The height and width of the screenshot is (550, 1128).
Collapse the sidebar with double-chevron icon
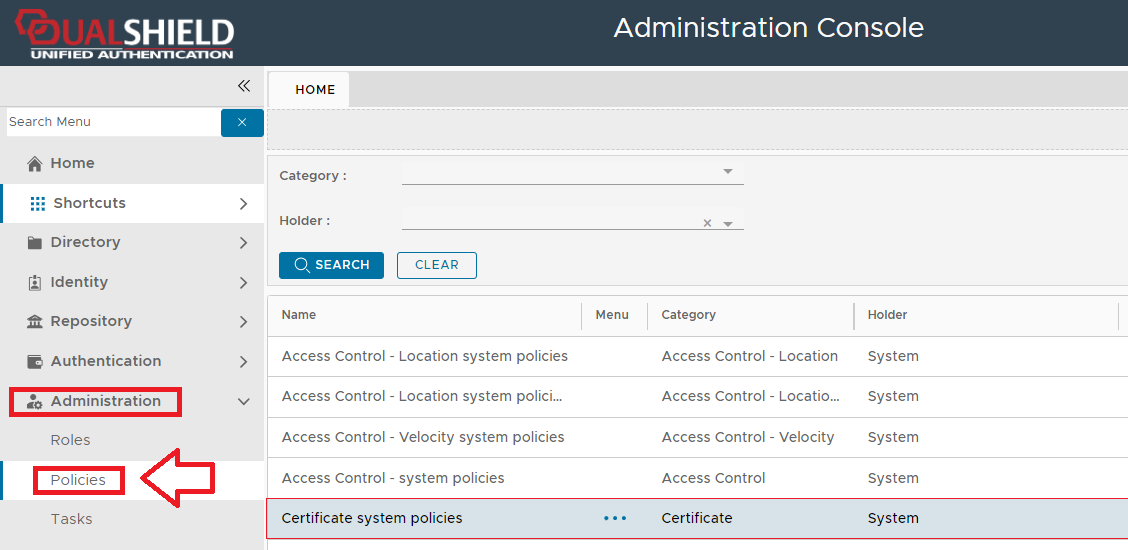pos(243,86)
